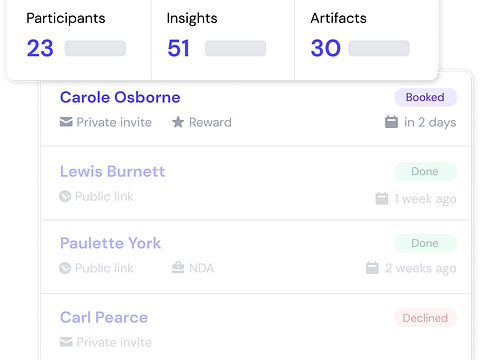
Task: Click the Done badge for Lewis Burnett
Action: pos(426,171)
